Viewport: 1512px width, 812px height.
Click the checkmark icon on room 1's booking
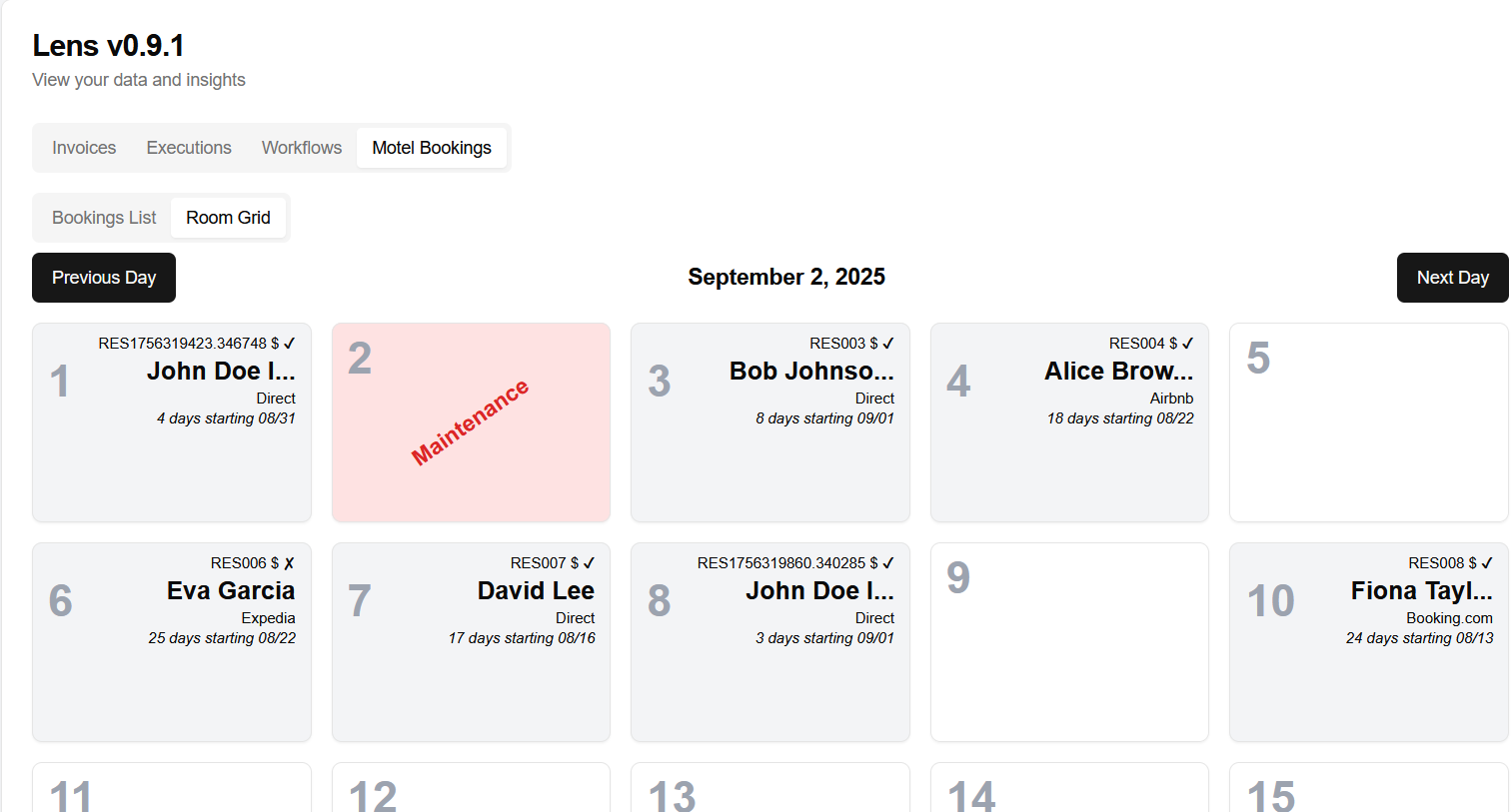pyautogui.click(x=290, y=343)
